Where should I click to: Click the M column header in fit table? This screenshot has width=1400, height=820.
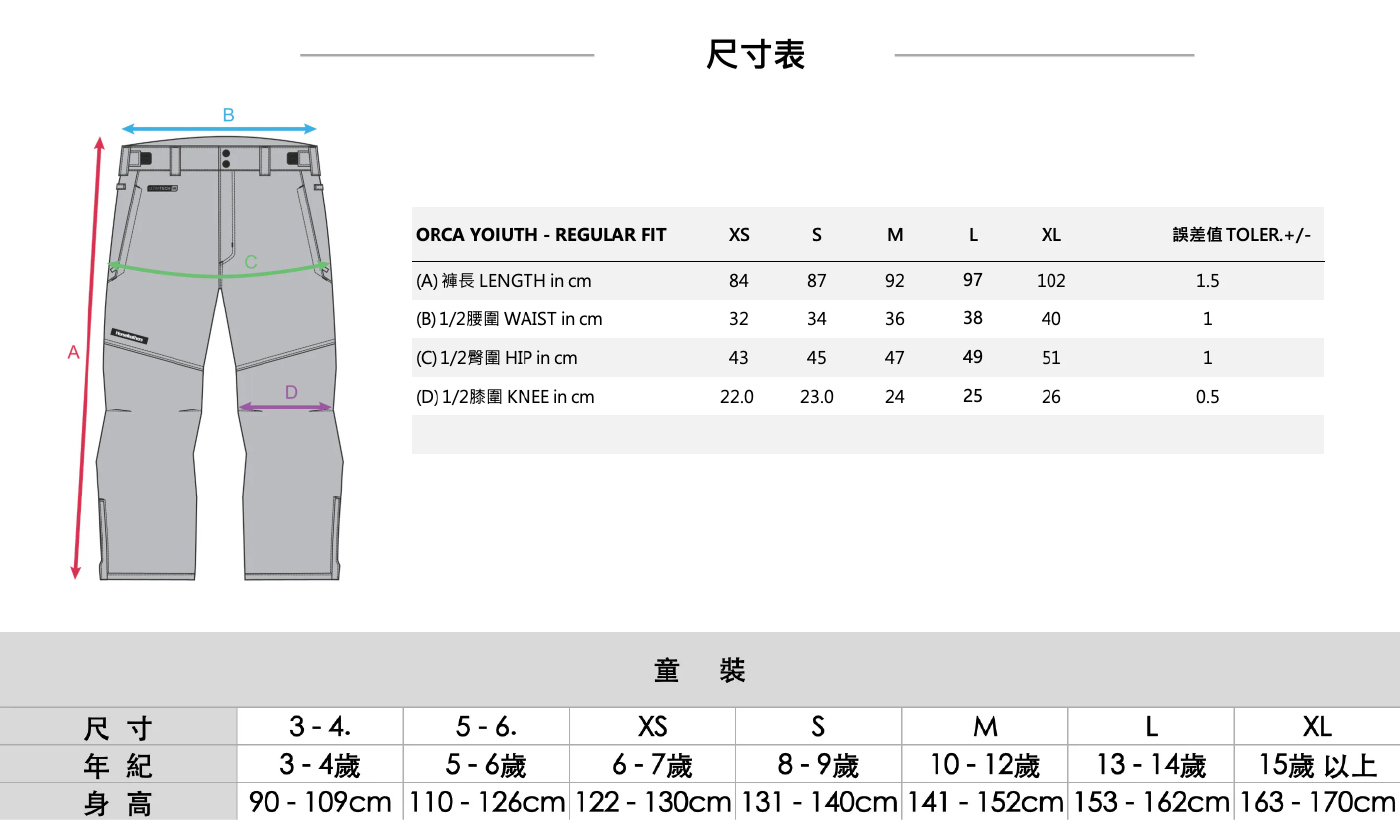[895, 235]
